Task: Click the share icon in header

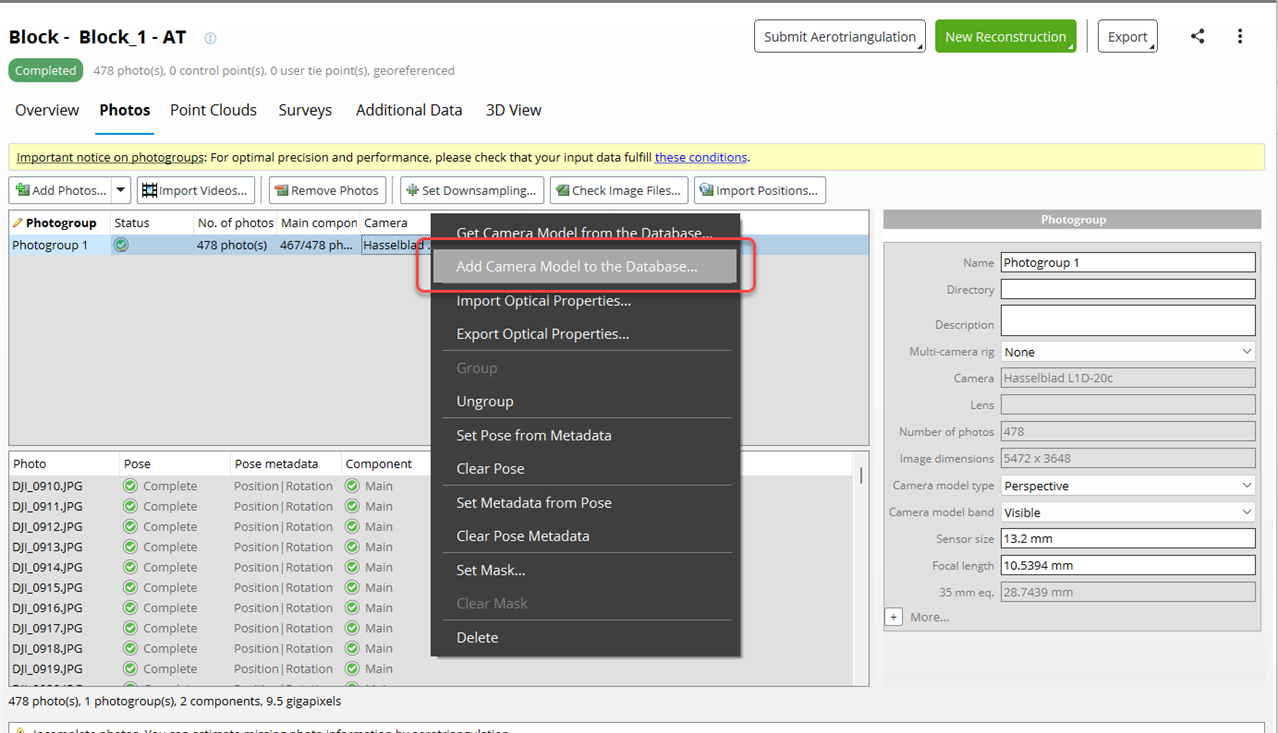Action: coord(1197,37)
